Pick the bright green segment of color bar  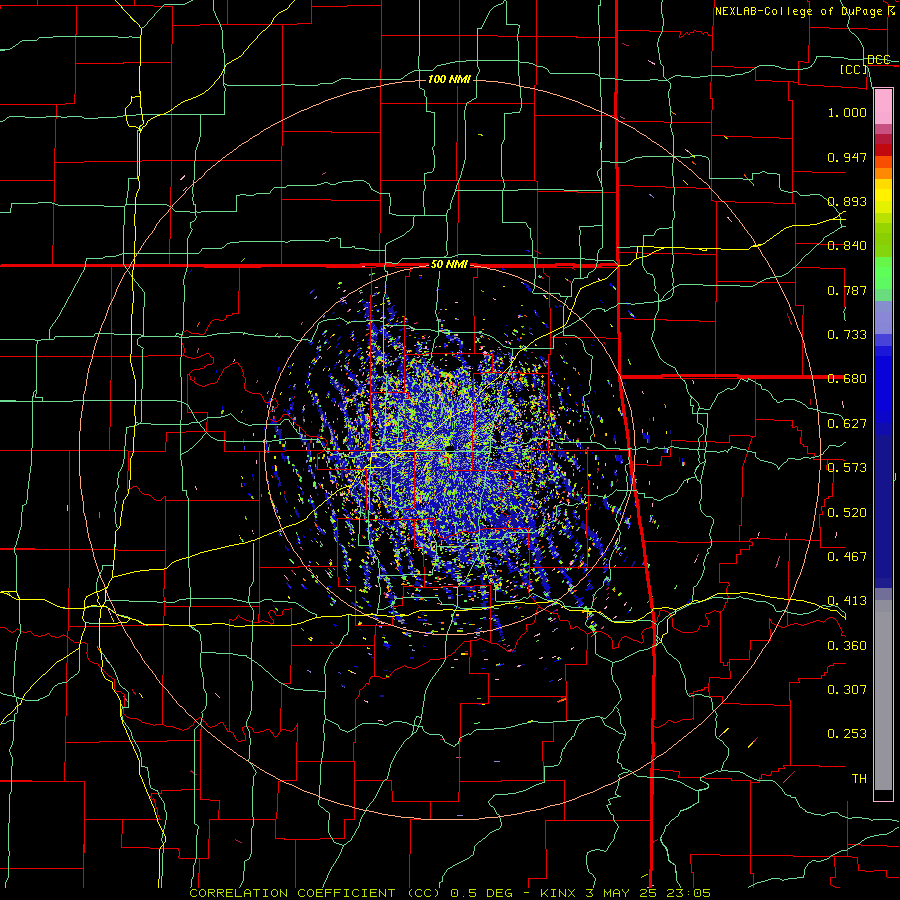pyautogui.click(x=883, y=273)
